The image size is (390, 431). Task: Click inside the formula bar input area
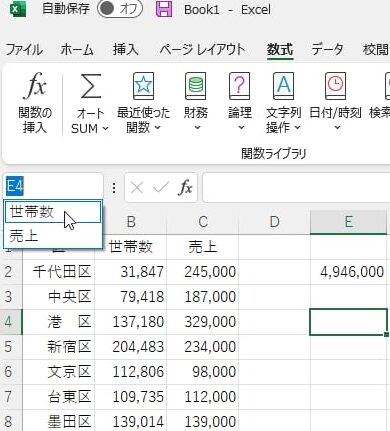click(296, 187)
